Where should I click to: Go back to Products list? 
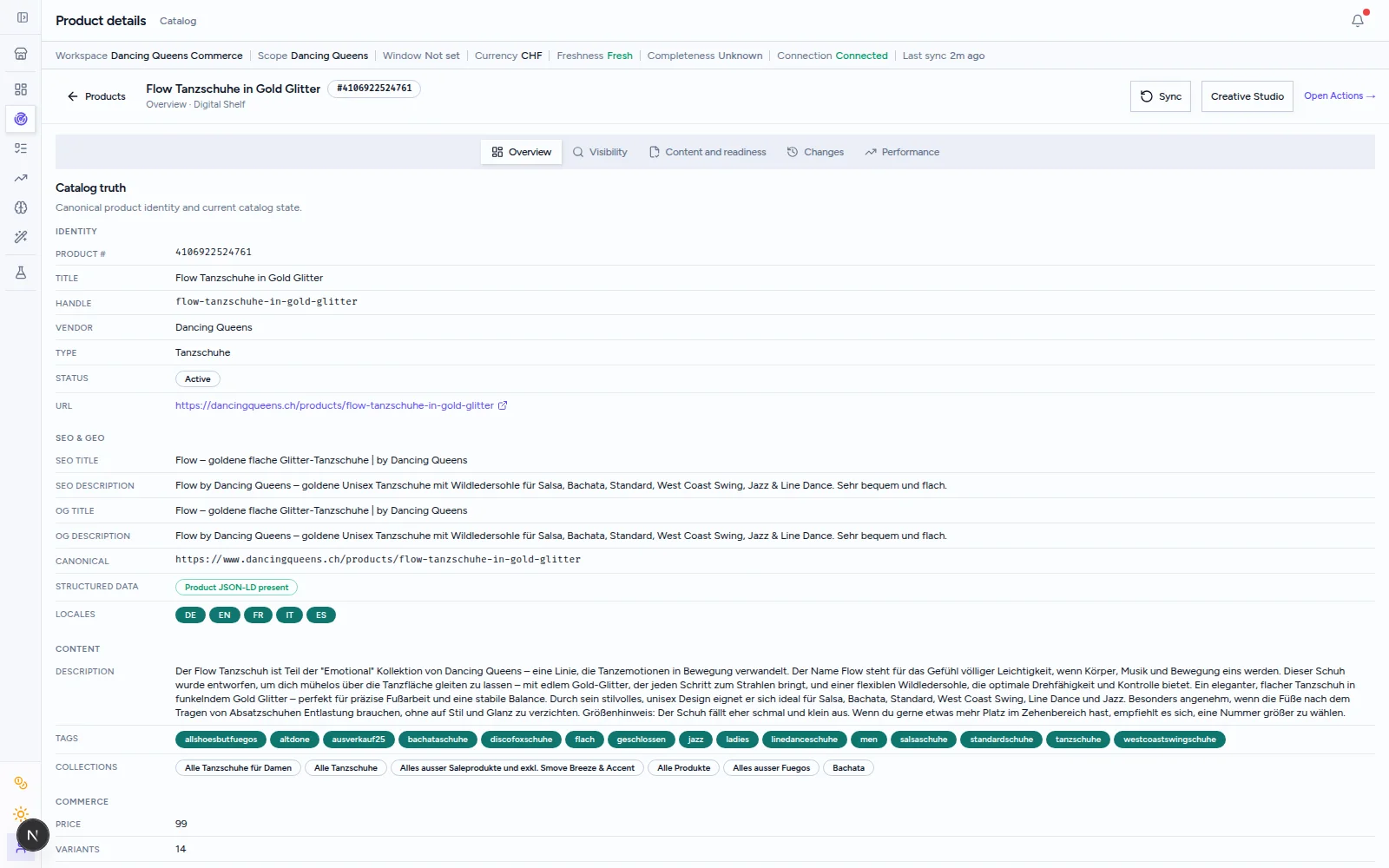point(97,96)
